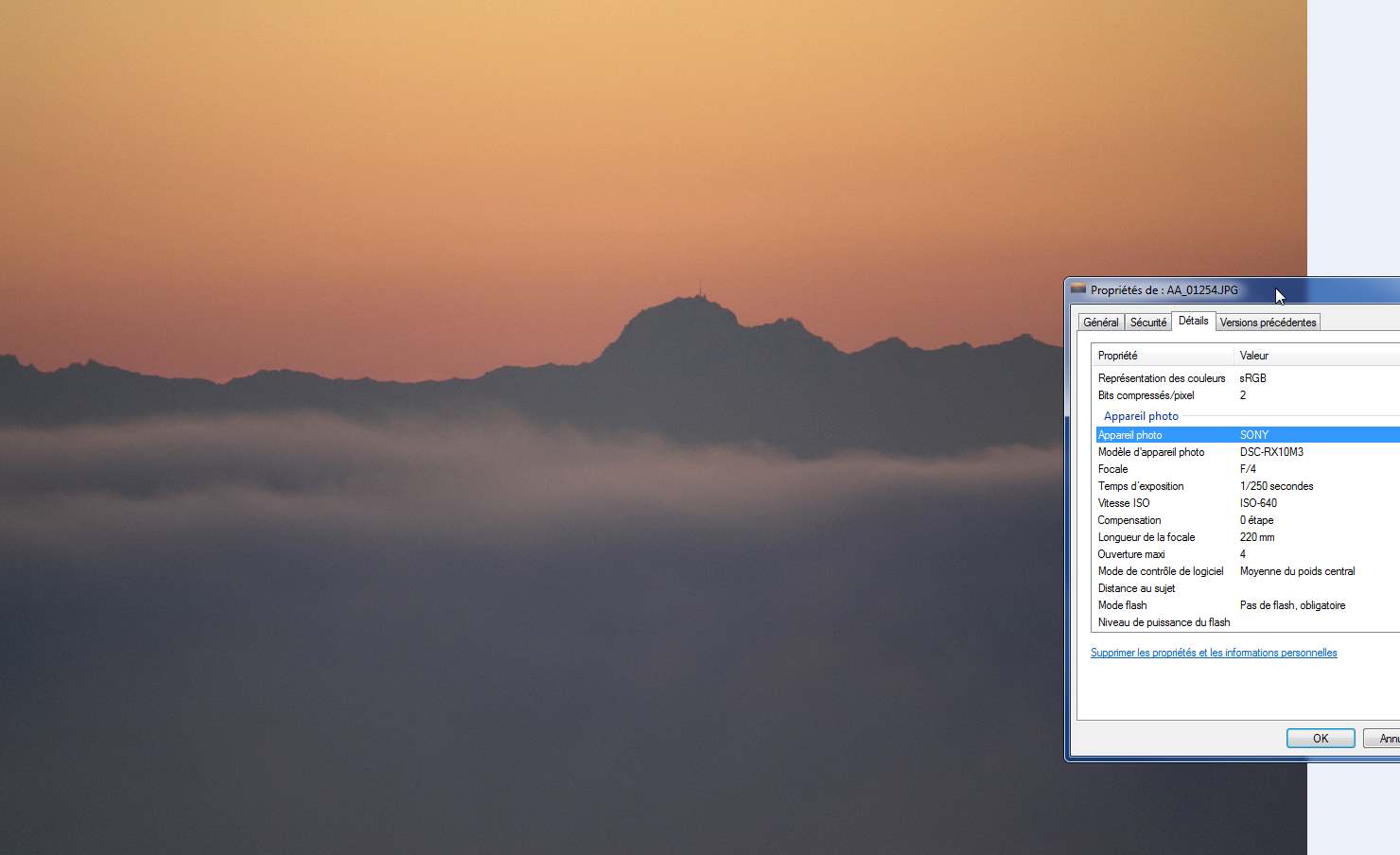Viewport: 1400px width, 855px height.
Task: Select the Compensation row
Action: [x=1248, y=520]
